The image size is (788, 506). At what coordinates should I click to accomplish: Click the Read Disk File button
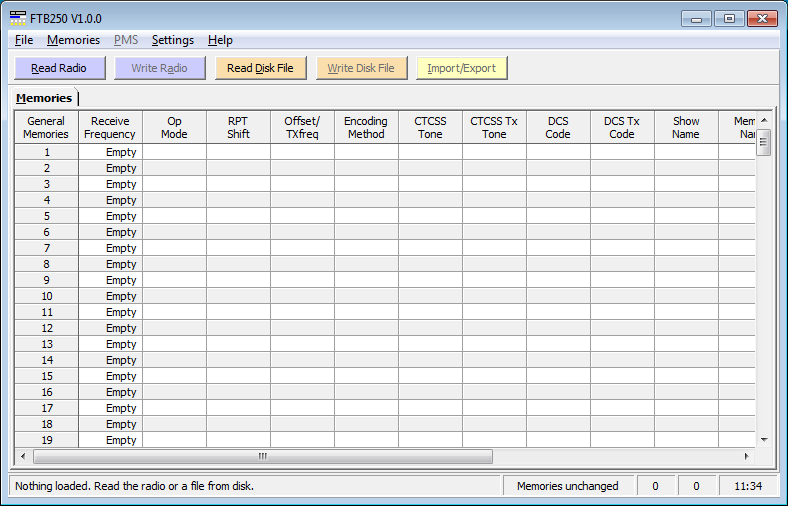click(x=260, y=68)
